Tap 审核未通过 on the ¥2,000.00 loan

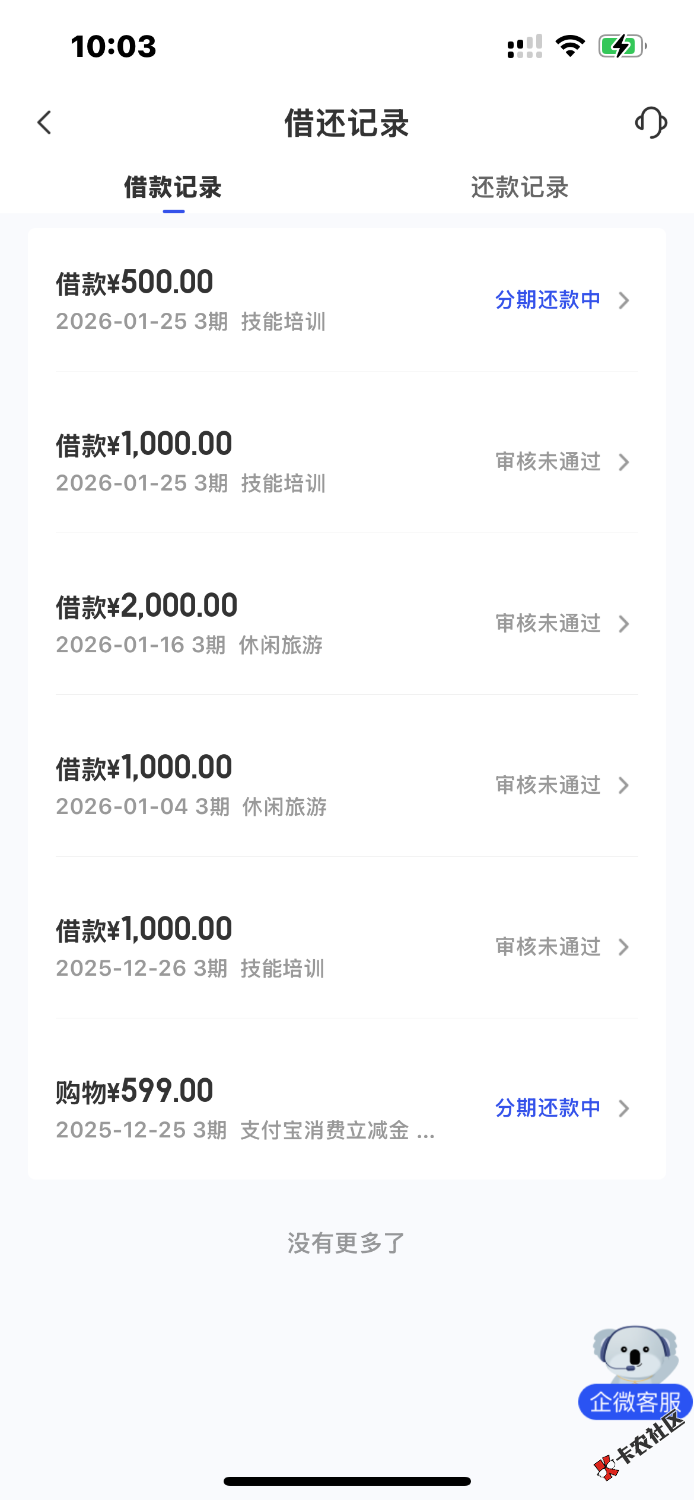tap(548, 624)
